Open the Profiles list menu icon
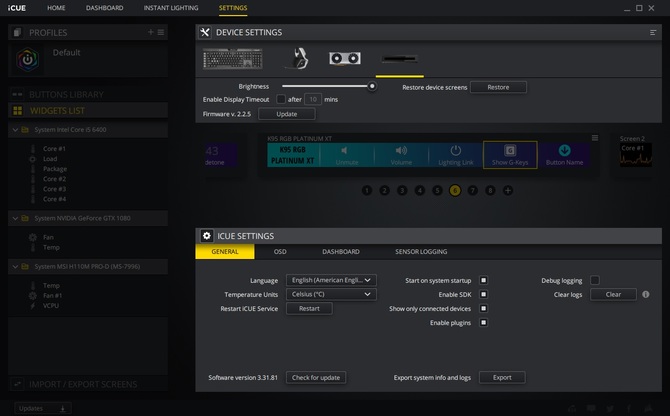Image resolution: width=670 pixels, height=416 pixels. point(161,32)
